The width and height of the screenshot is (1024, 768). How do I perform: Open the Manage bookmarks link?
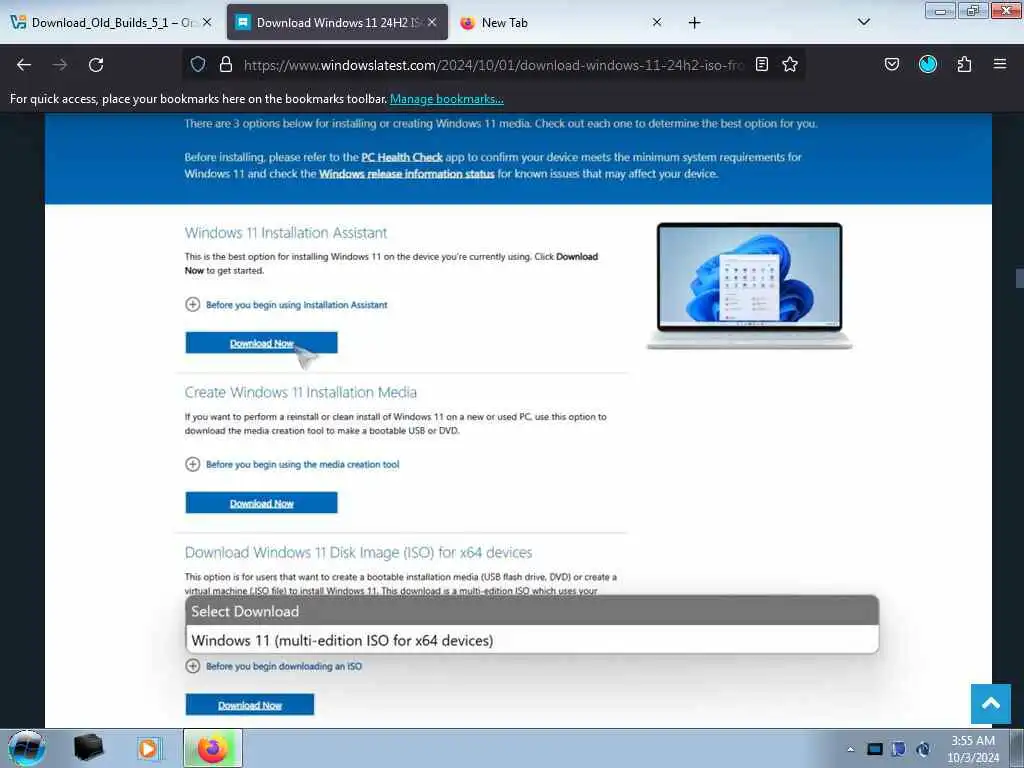coord(447,99)
